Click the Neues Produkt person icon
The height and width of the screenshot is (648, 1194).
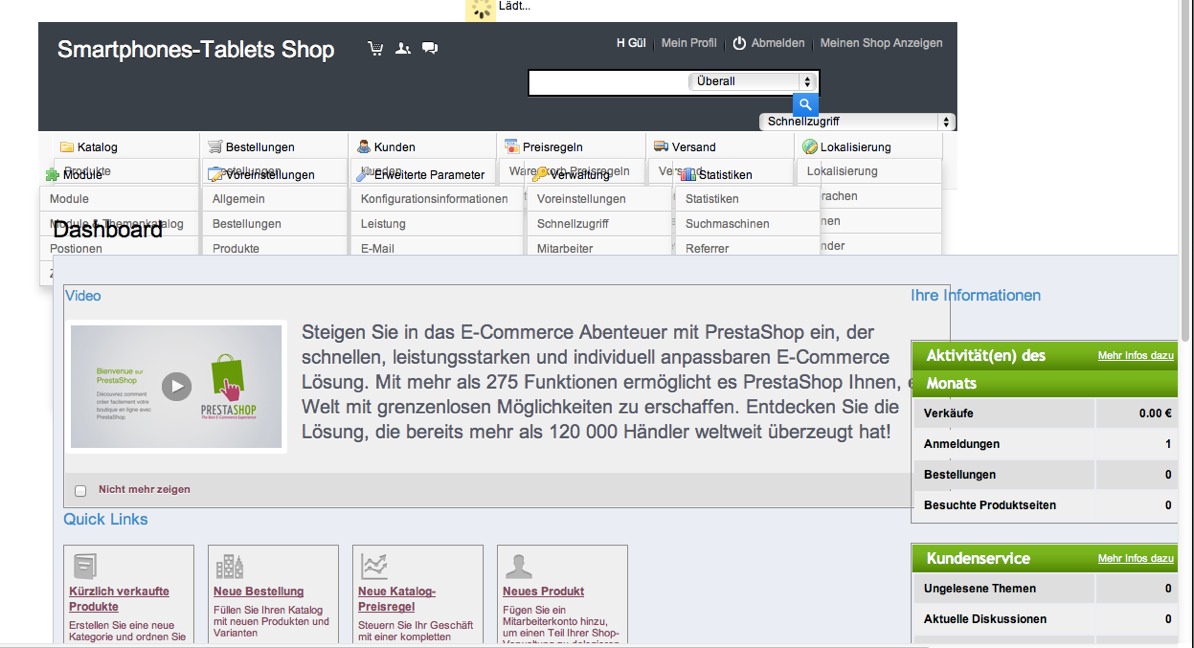(x=519, y=567)
